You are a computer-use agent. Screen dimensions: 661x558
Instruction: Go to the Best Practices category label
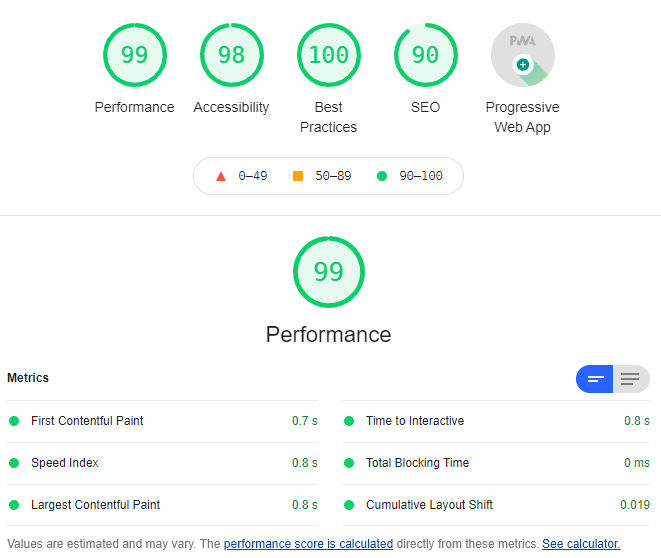pos(328,117)
